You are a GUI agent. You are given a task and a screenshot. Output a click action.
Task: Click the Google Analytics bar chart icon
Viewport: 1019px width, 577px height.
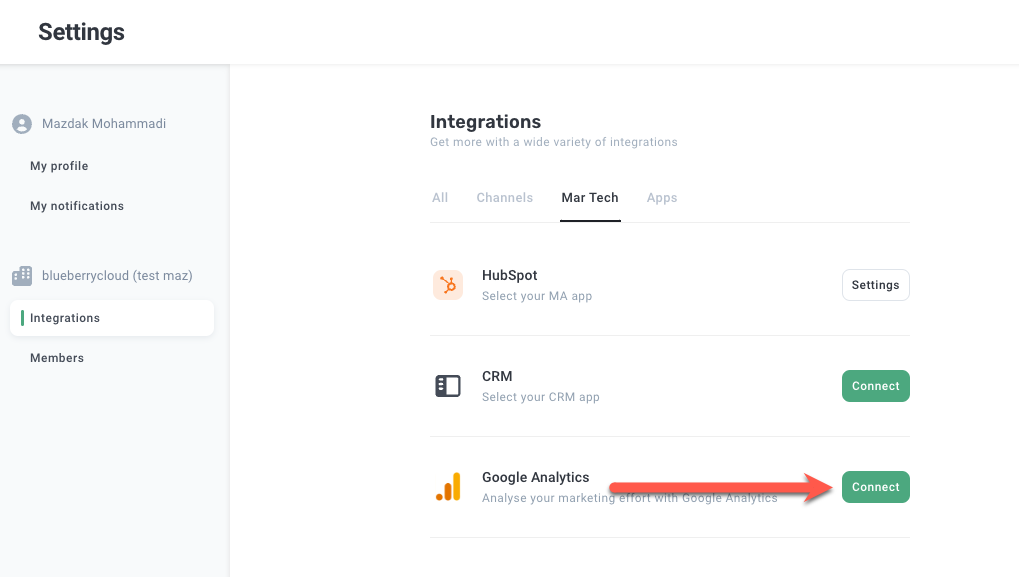click(x=447, y=487)
